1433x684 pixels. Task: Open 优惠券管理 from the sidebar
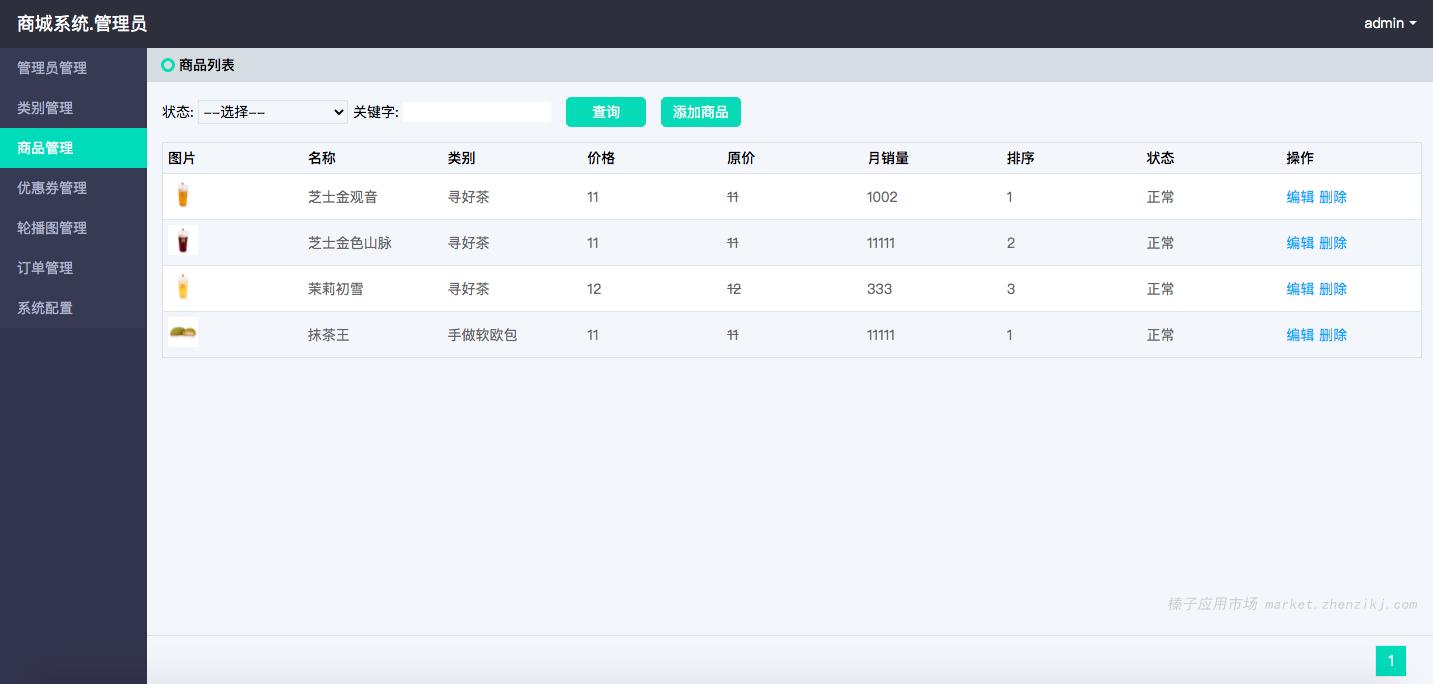click(x=52, y=188)
